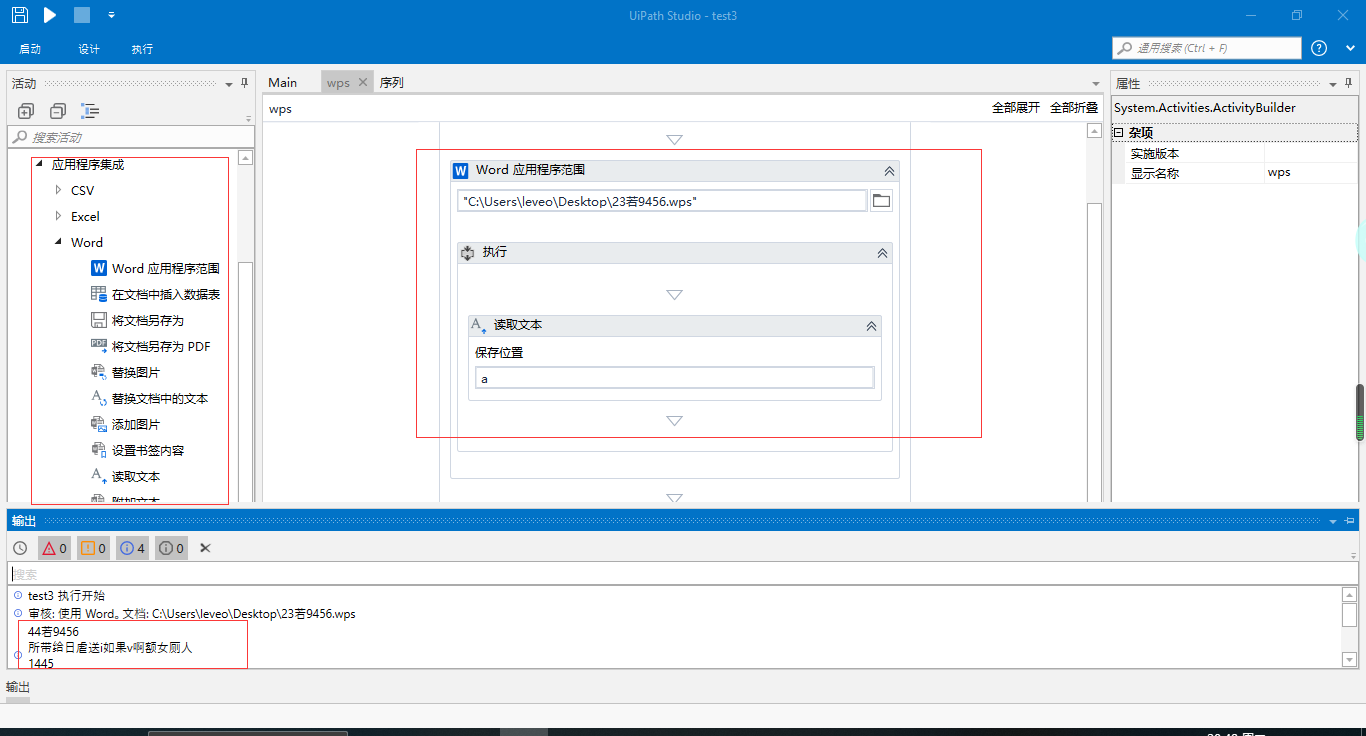This screenshot has width=1366, height=736.
Task: Close the wps tab with its X
Action: point(363,82)
